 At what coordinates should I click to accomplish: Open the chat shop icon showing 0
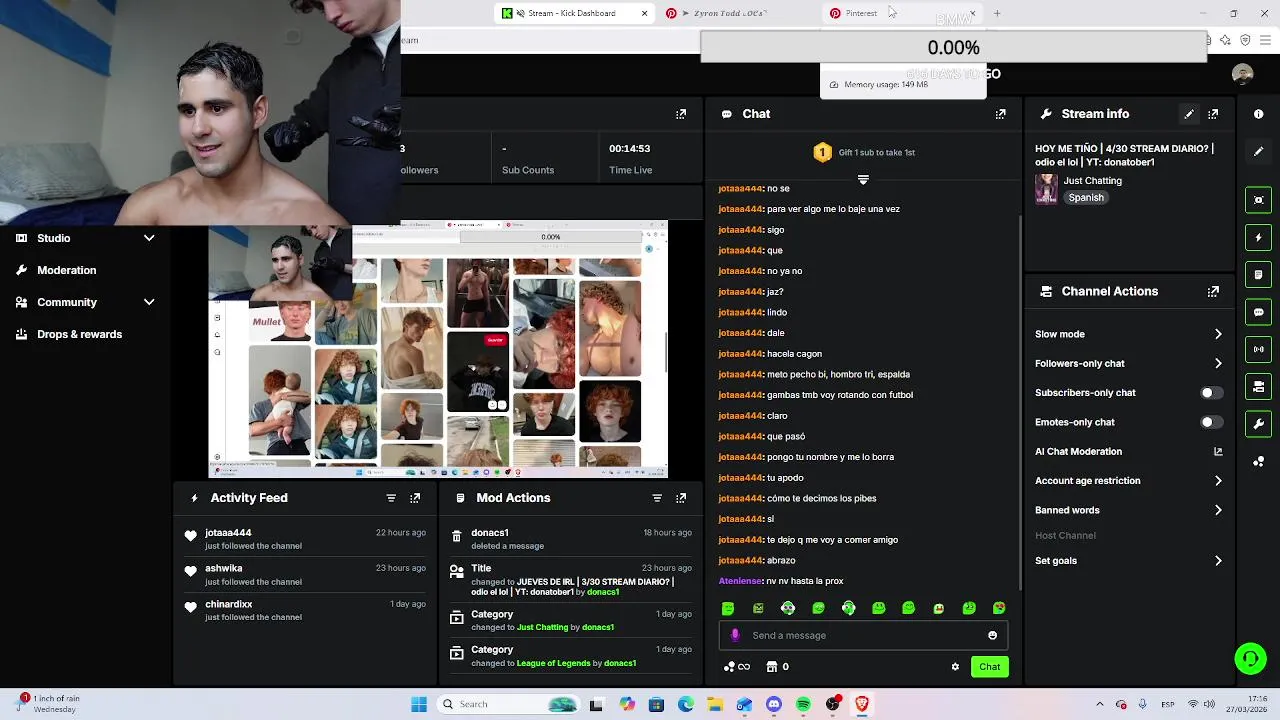point(778,667)
